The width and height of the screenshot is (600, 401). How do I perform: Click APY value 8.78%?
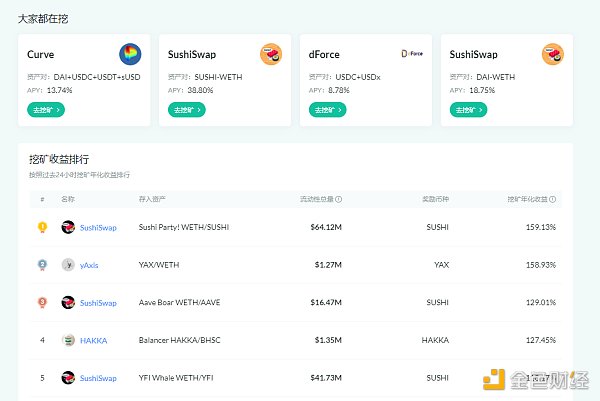(339, 90)
